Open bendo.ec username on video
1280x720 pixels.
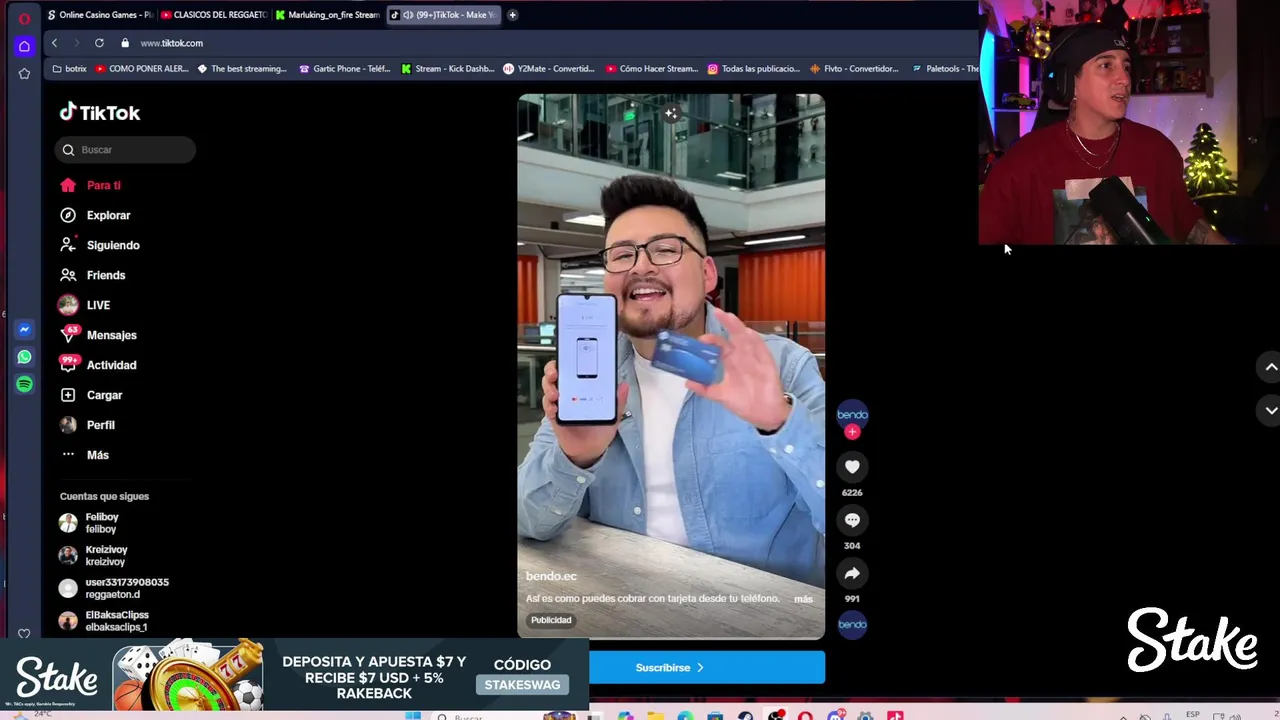(x=551, y=576)
